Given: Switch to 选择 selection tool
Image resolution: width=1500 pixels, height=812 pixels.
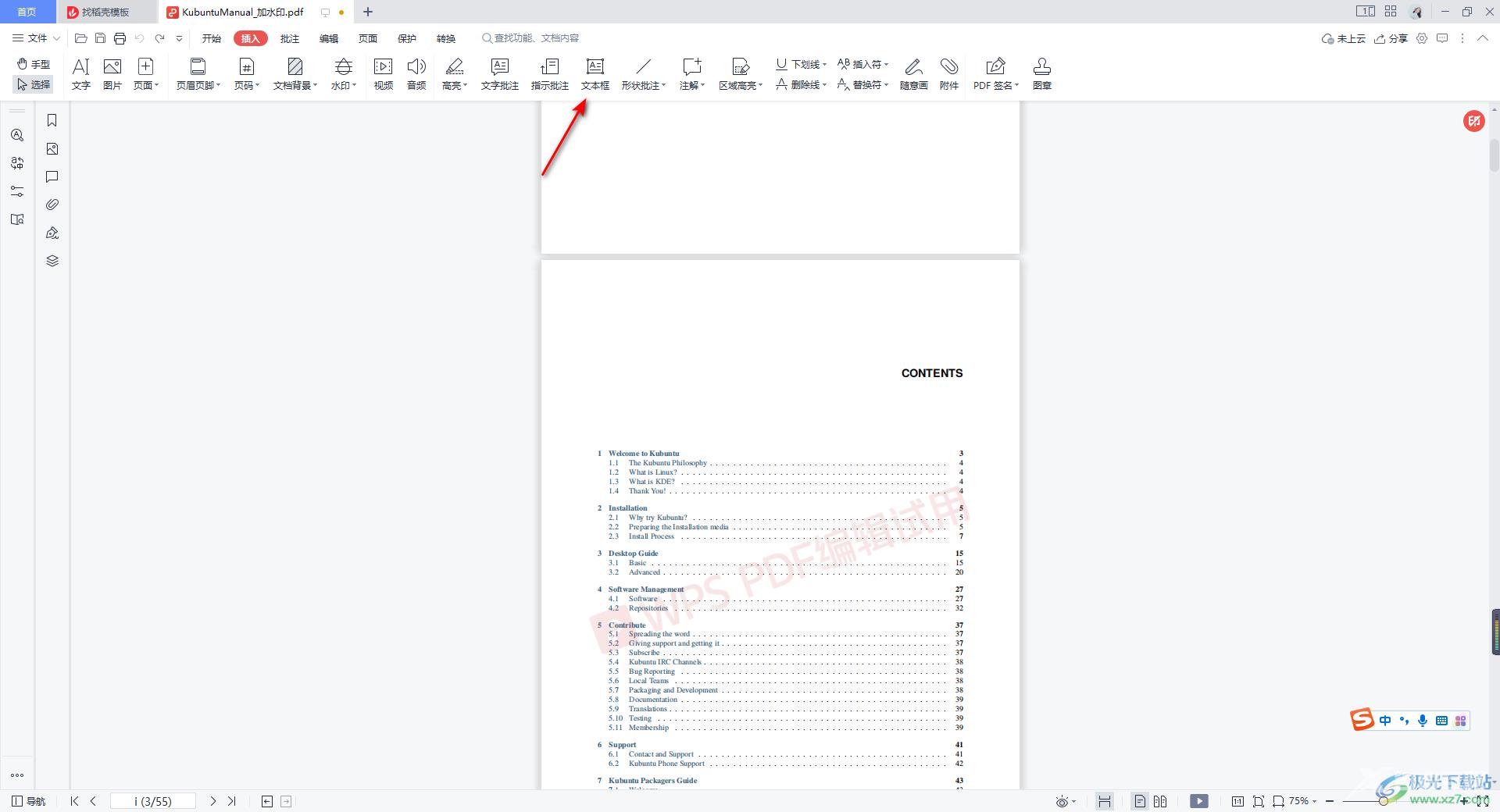Looking at the screenshot, I should point(34,84).
